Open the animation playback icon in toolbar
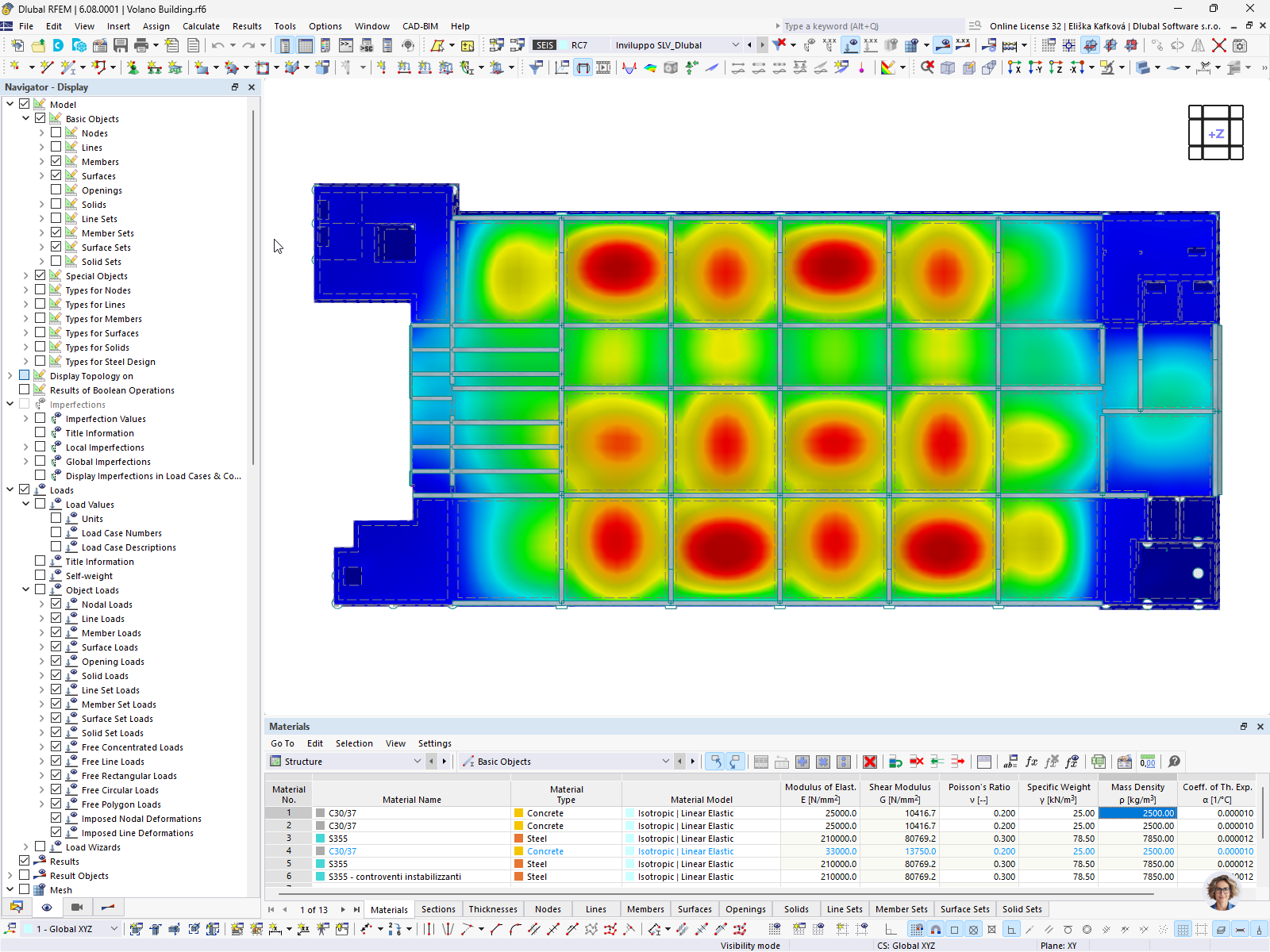The image size is (1270, 952). click(x=602, y=68)
